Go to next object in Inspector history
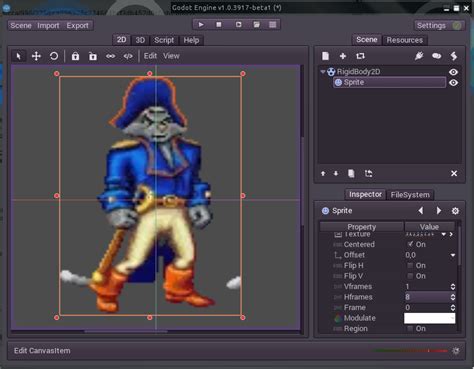 coord(439,211)
